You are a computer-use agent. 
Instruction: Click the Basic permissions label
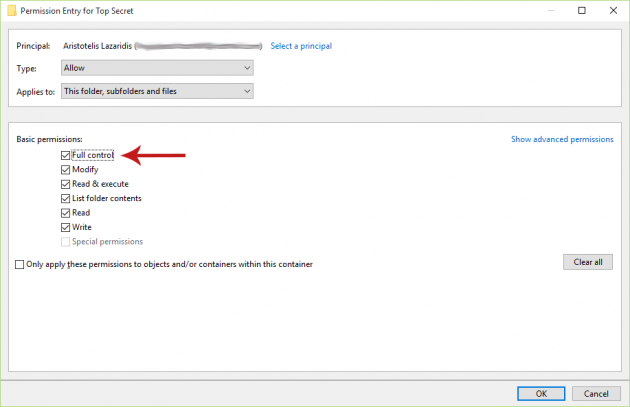click(49, 139)
